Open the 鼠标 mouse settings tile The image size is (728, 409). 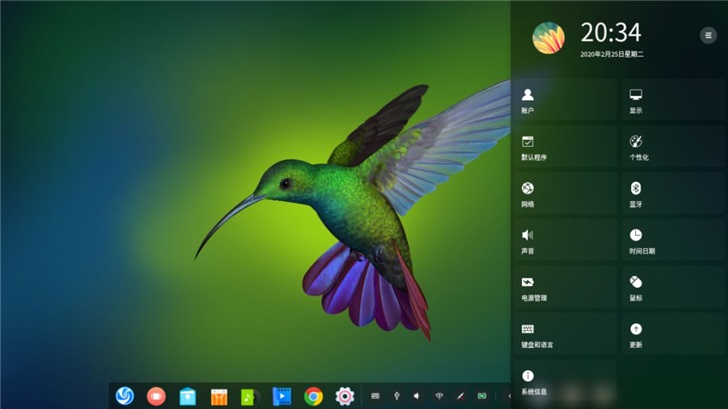point(673,287)
